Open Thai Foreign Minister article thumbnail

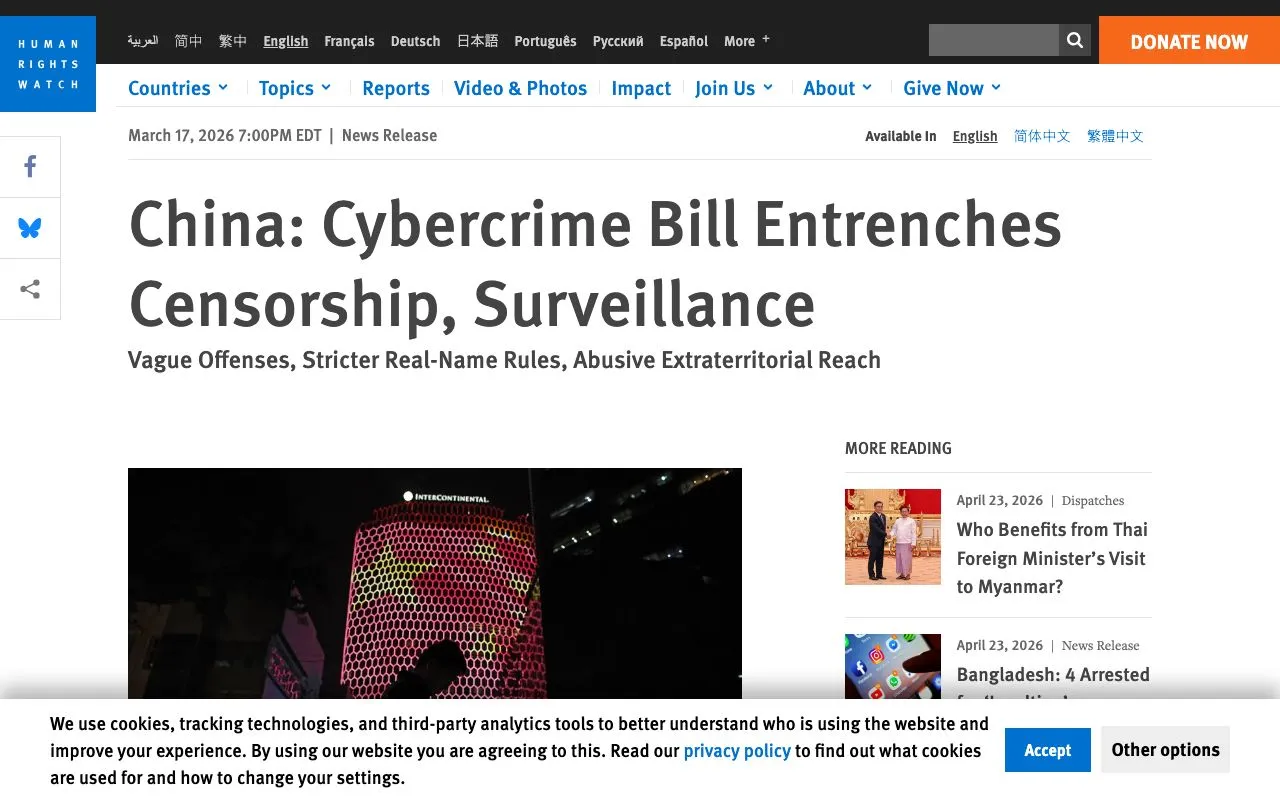[893, 537]
